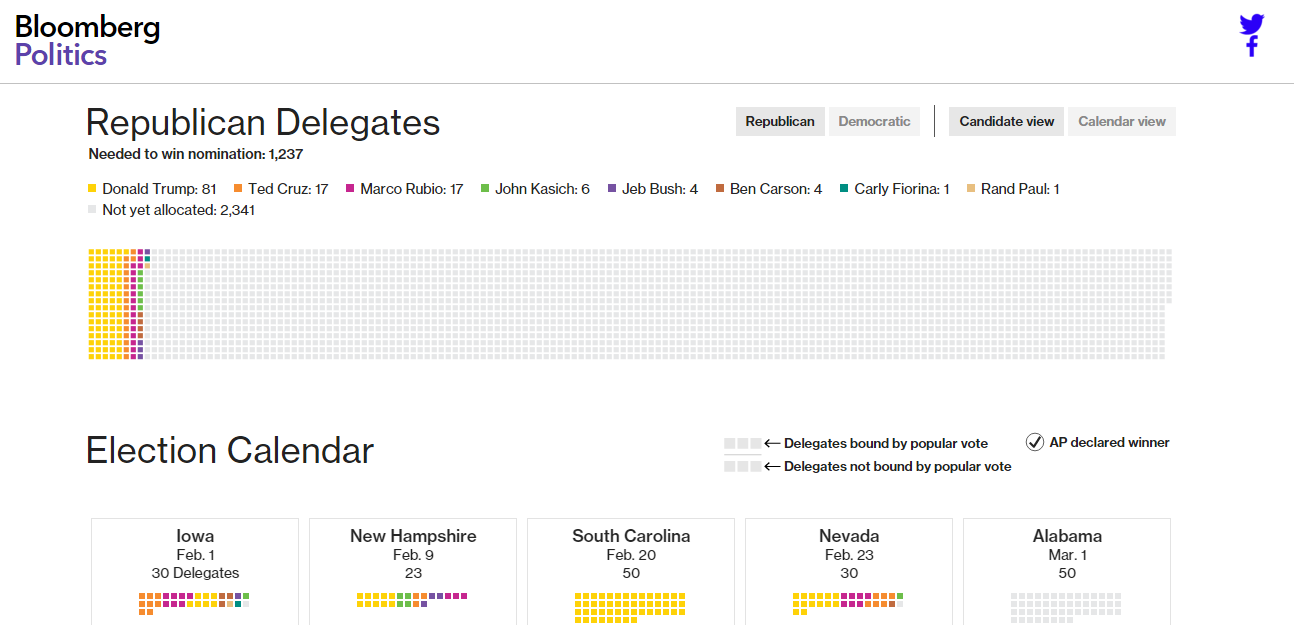Open the Iowa election card title
Viewport: 1294px width, 625px height.
(x=195, y=536)
